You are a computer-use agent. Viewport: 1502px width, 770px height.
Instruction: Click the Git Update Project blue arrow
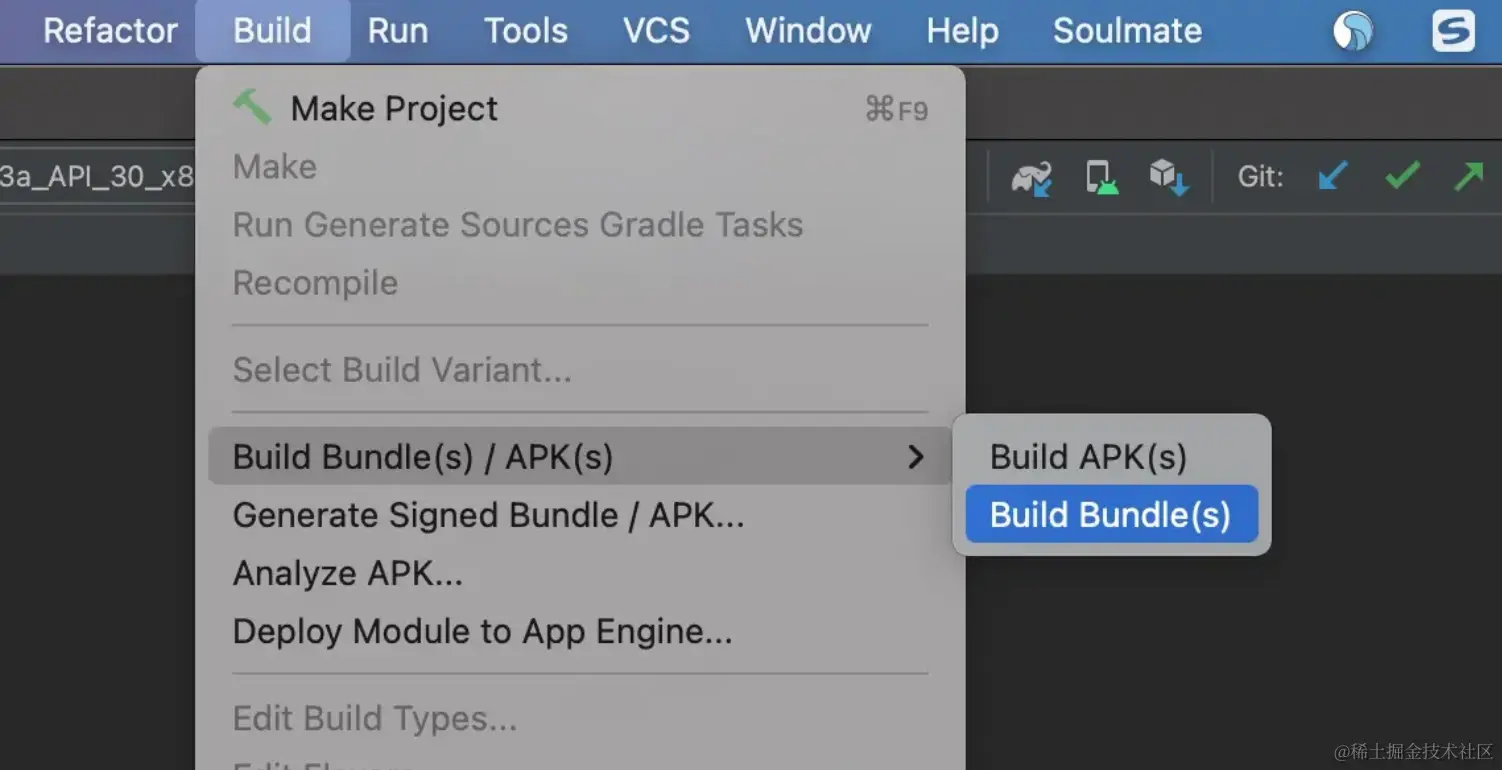coord(1333,176)
